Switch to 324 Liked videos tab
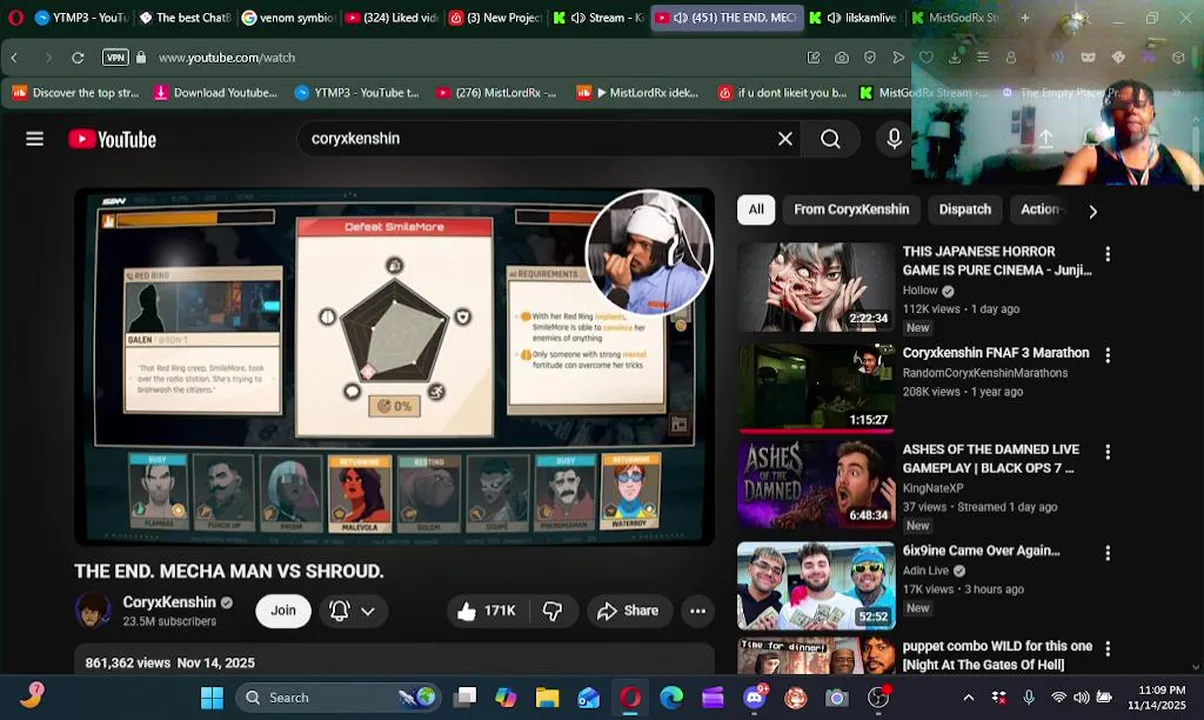Viewport: 1204px width, 720px height. 390,18
